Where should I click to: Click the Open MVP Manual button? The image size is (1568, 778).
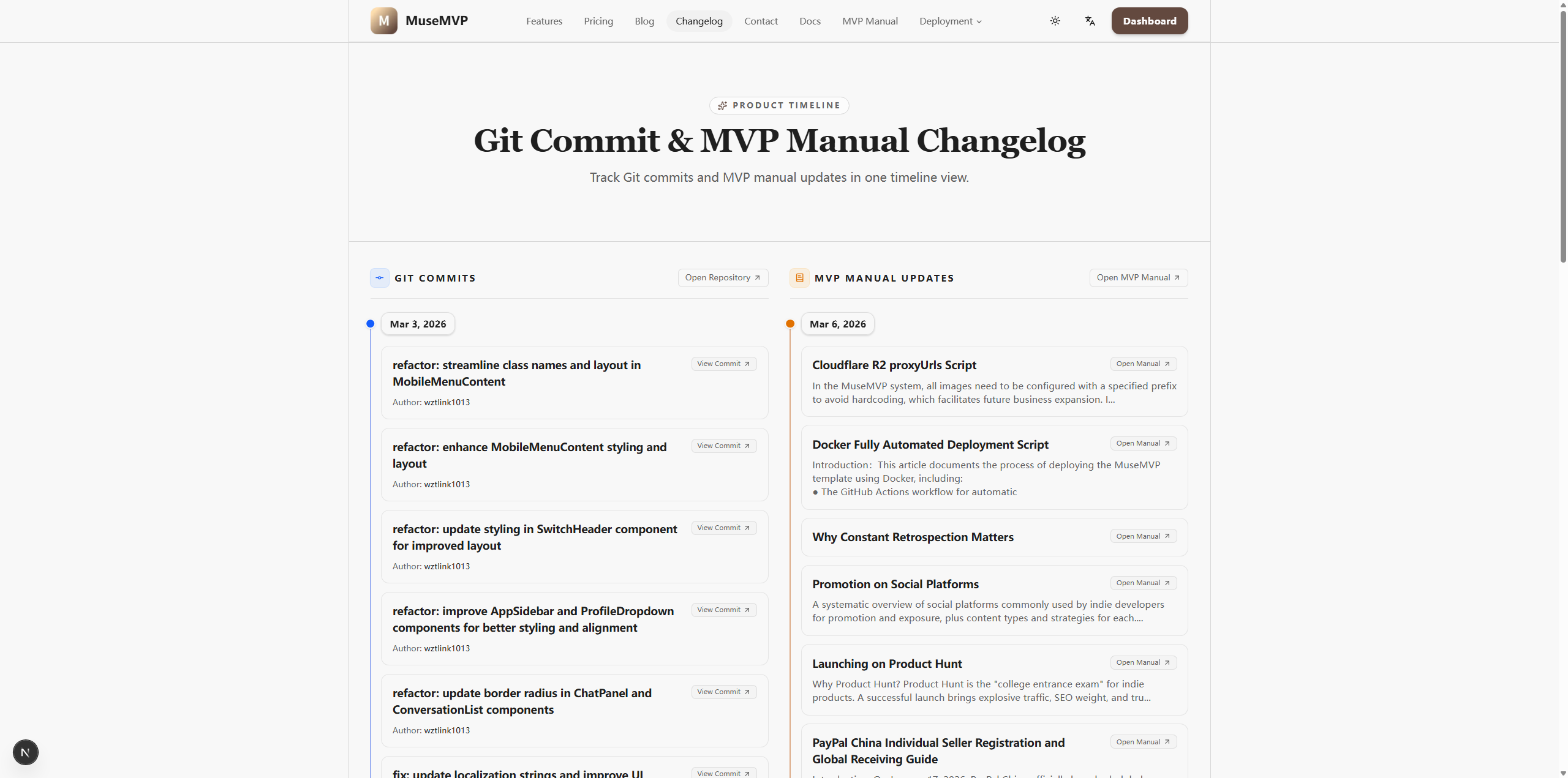[1138, 278]
